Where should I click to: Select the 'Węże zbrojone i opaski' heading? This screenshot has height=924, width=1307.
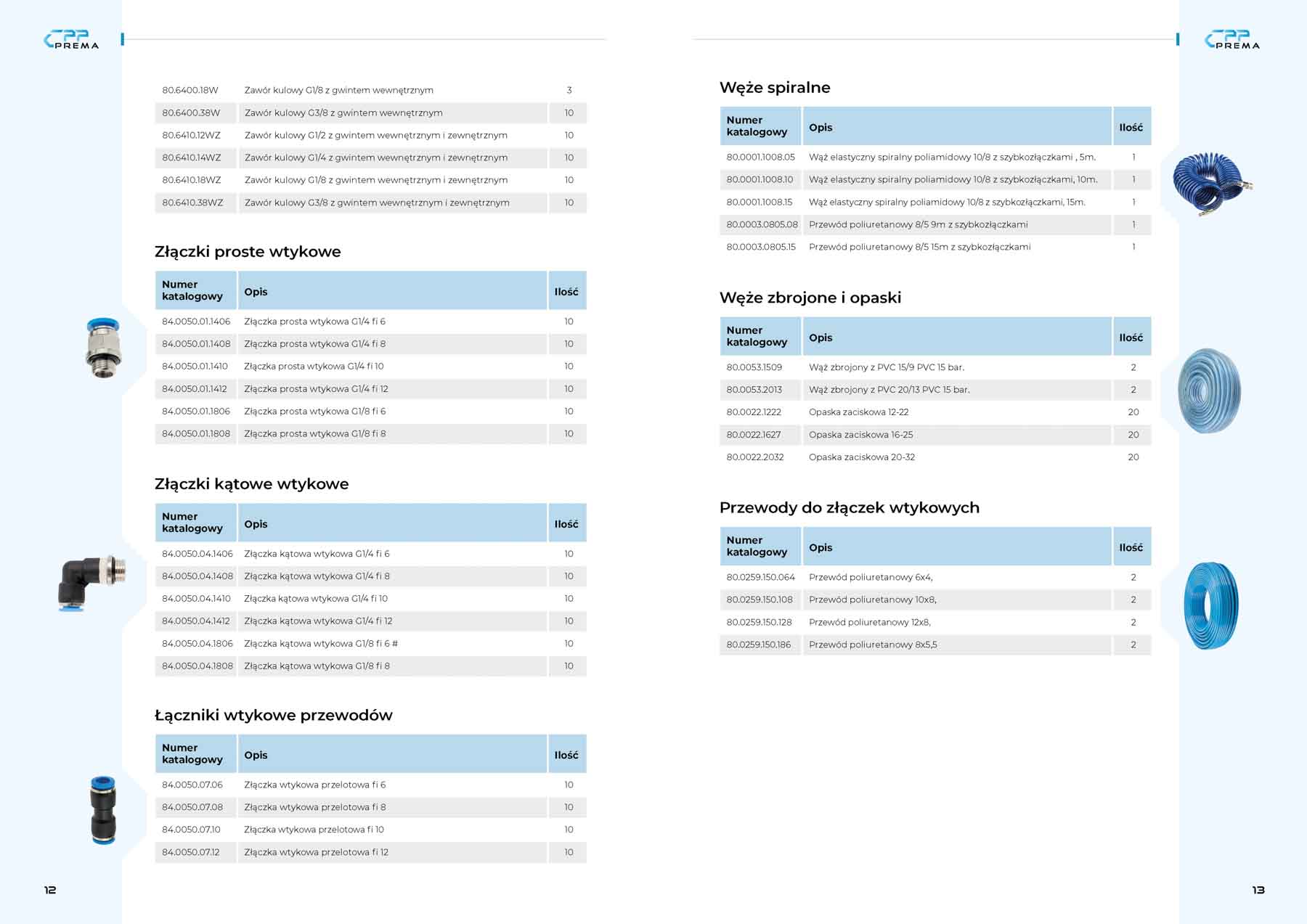click(810, 298)
